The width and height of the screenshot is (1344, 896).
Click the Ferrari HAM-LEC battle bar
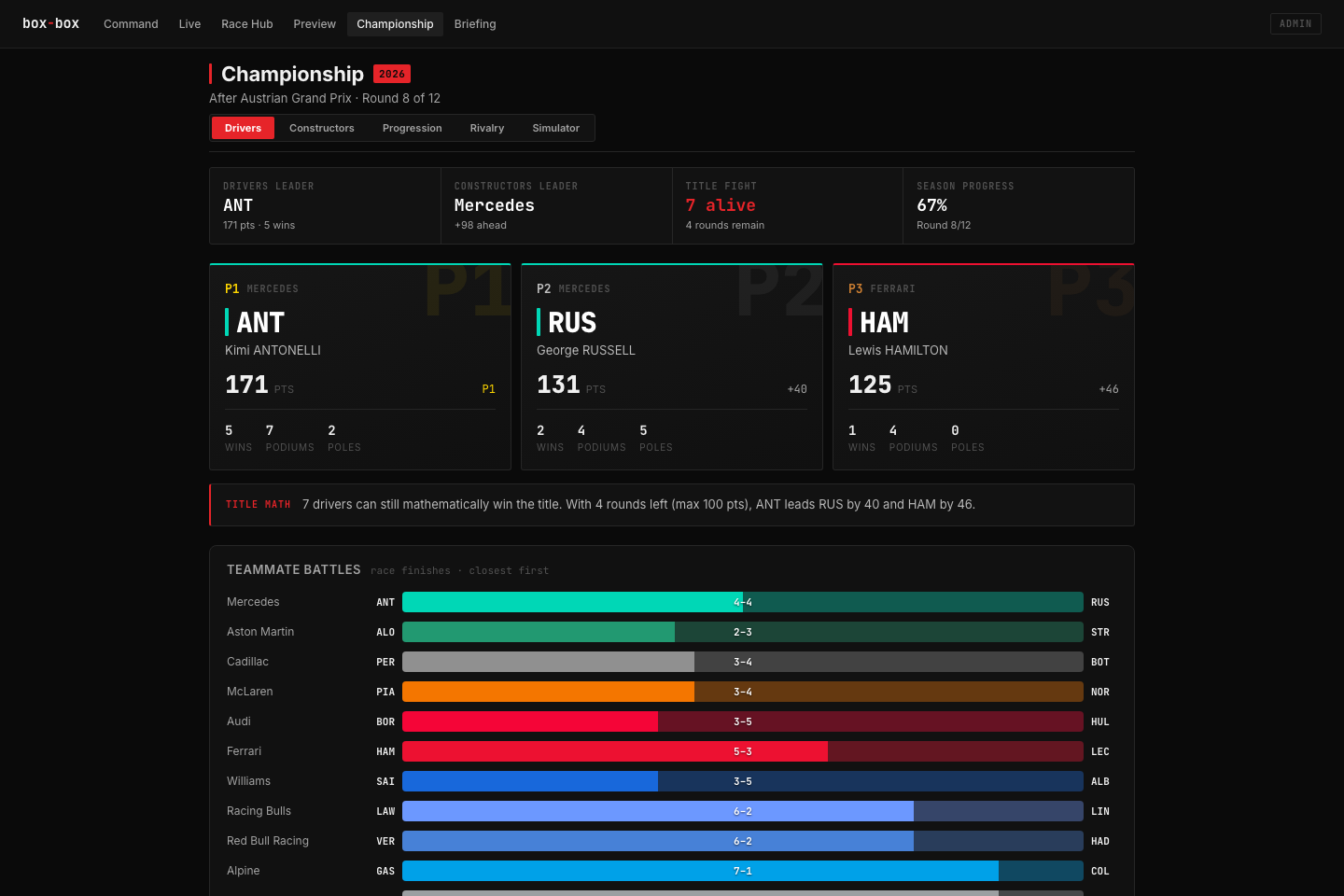coord(743,751)
